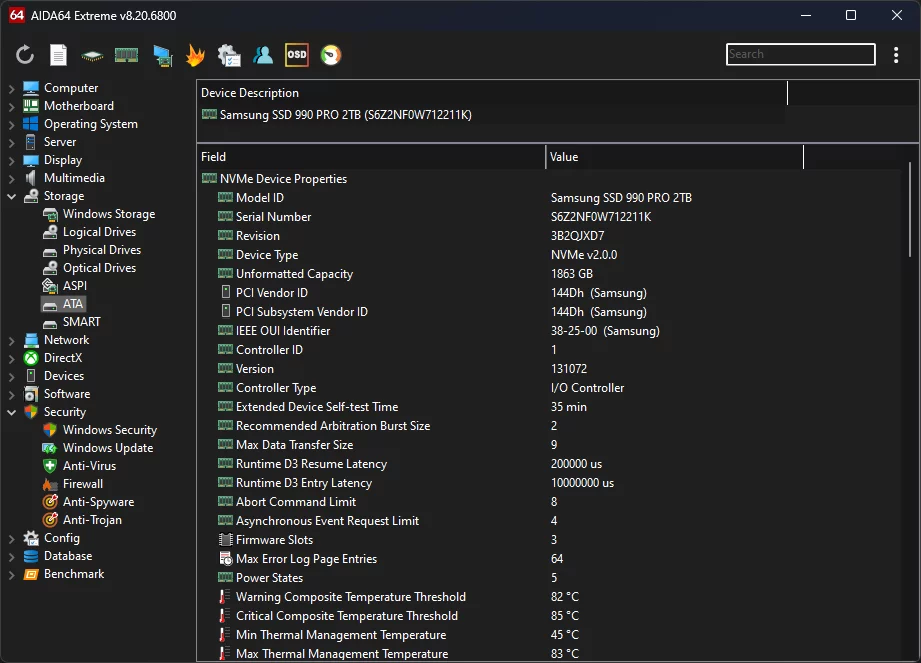
Task: Click the gauge meter toolbar icon
Action: [x=330, y=55]
